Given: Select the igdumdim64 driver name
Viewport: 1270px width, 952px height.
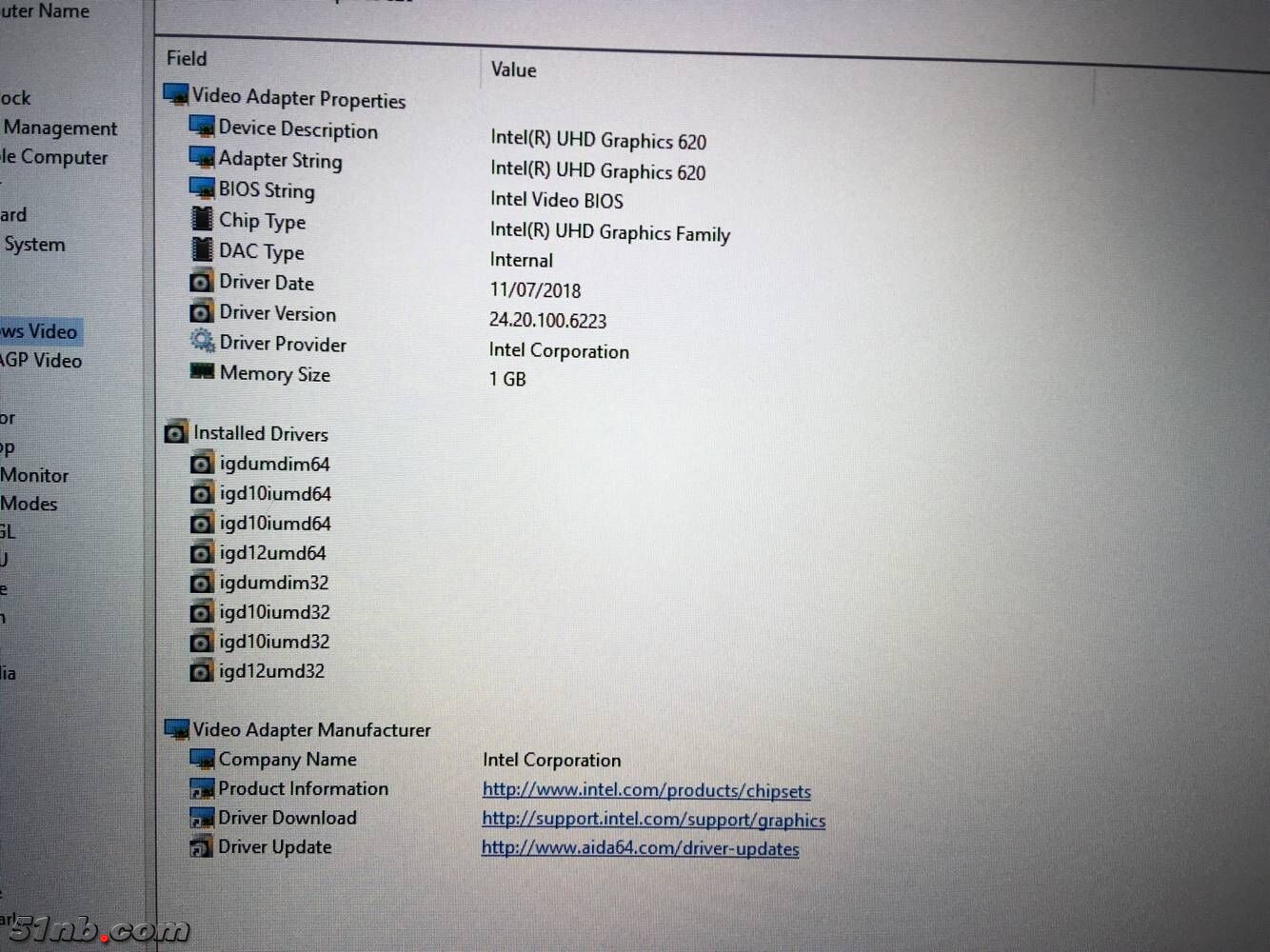Looking at the screenshot, I should pyautogui.click(x=274, y=465).
